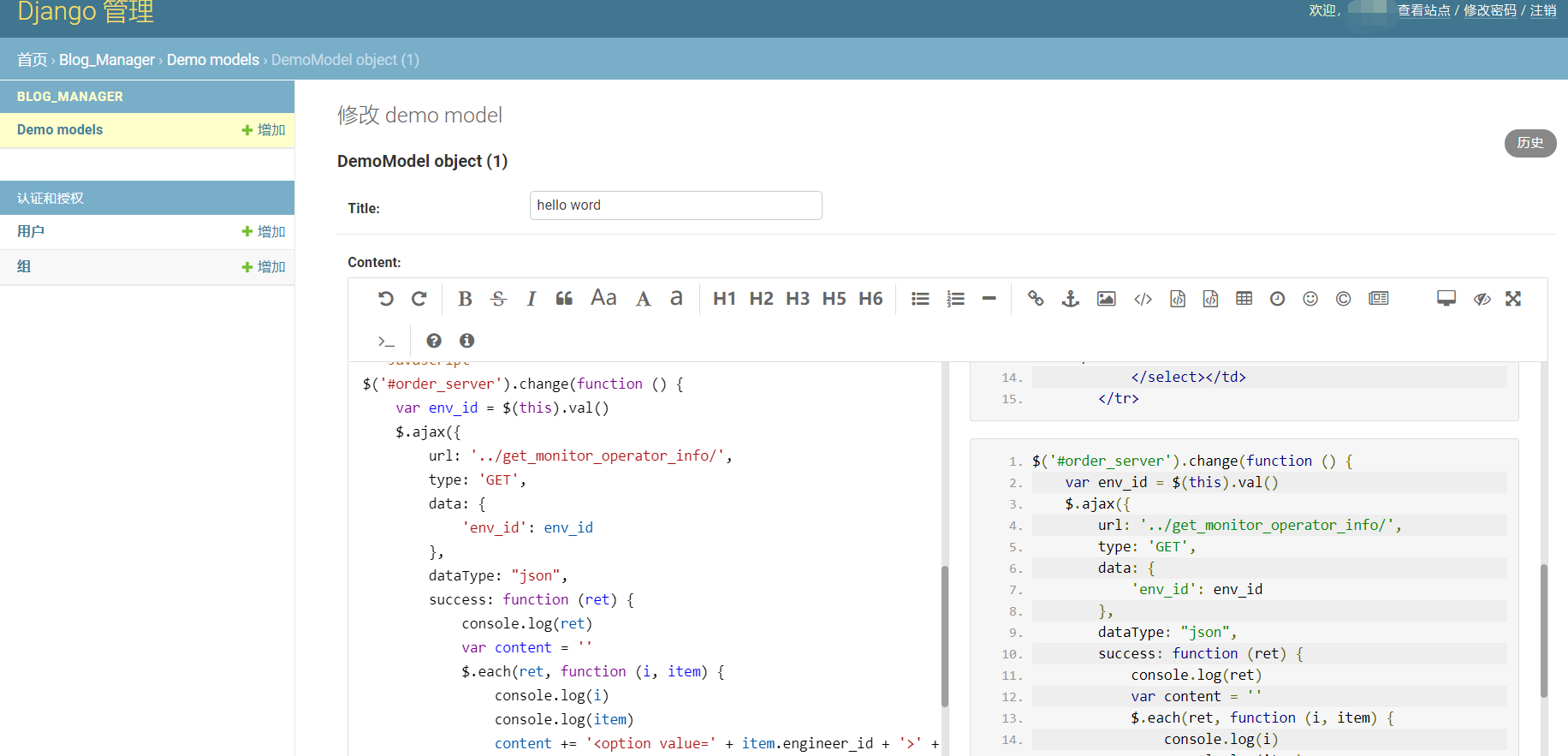The width and height of the screenshot is (1568, 756).
Task: Open the 首页 breadcrumb link
Action: point(33,60)
